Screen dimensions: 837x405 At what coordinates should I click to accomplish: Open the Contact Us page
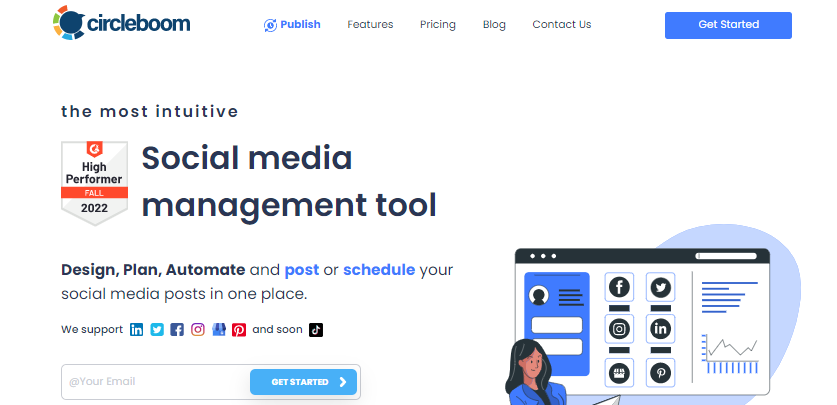pos(562,25)
